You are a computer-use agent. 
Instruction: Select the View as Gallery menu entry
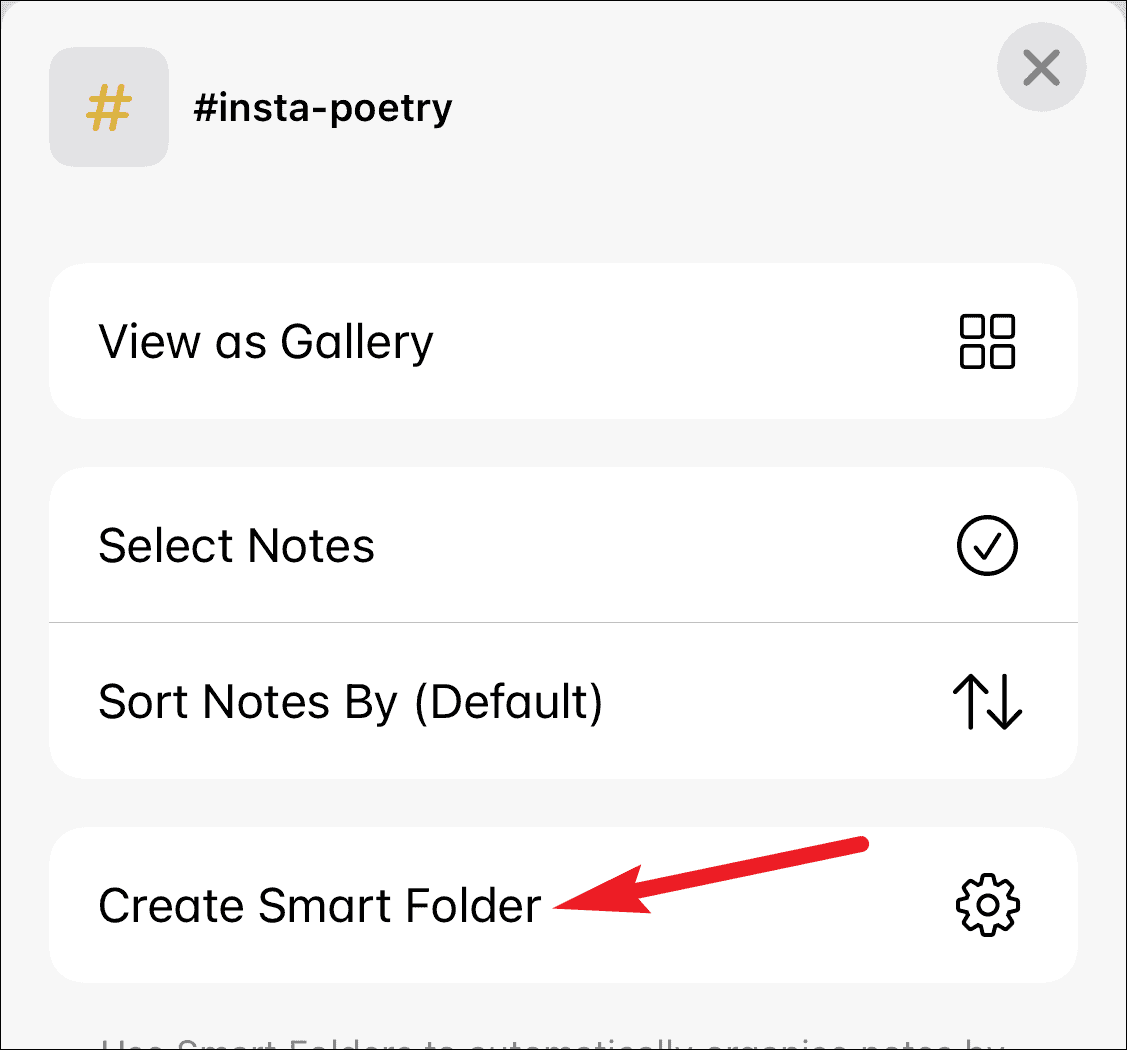pyautogui.click(x=266, y=342)
